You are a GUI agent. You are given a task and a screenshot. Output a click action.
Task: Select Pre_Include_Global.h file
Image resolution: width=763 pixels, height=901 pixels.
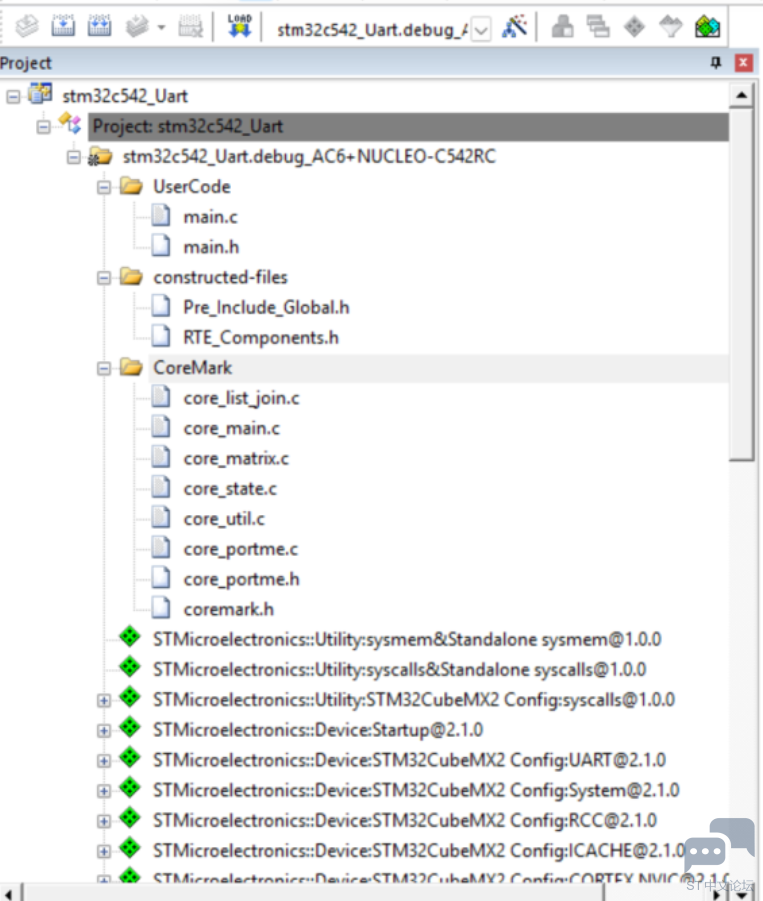tap(266, 307)
